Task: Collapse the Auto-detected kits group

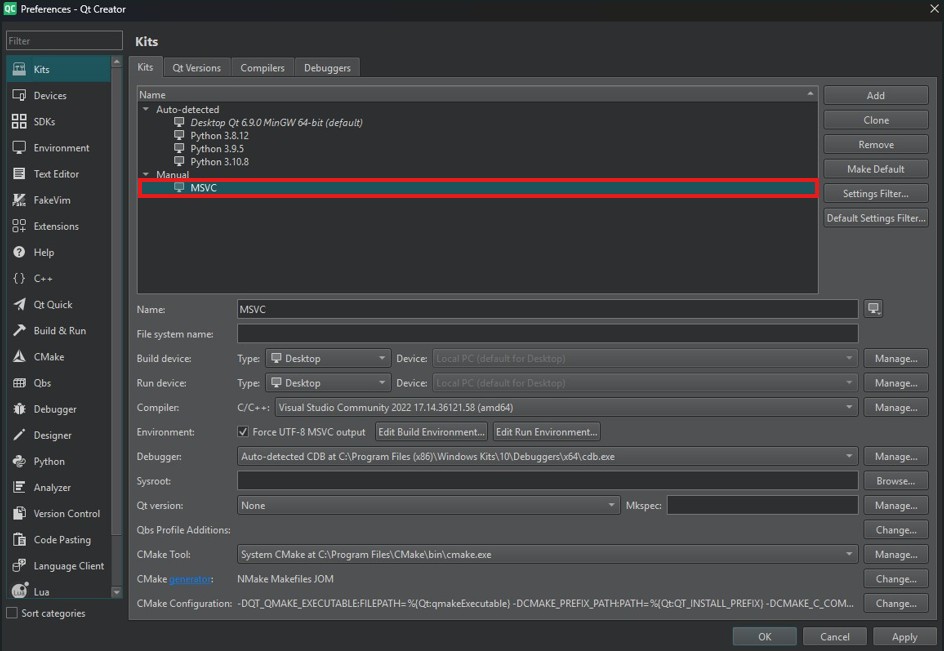Action: 146,109
